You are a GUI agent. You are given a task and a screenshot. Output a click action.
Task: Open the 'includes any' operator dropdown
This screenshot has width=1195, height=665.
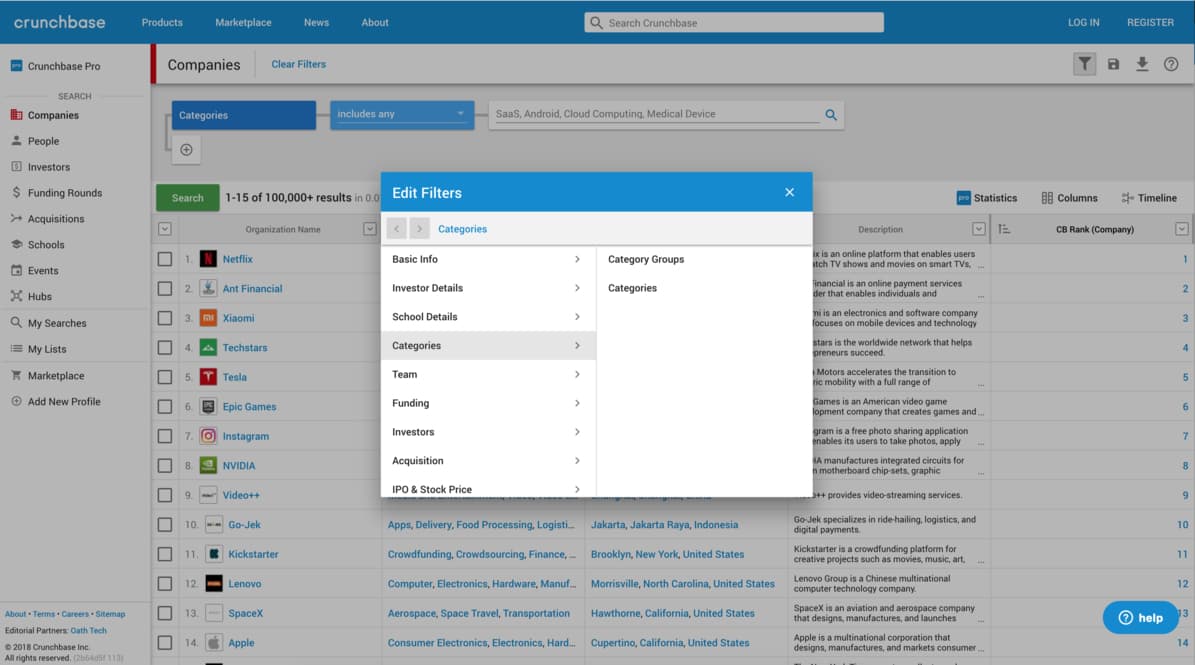(x=402, y=114)
